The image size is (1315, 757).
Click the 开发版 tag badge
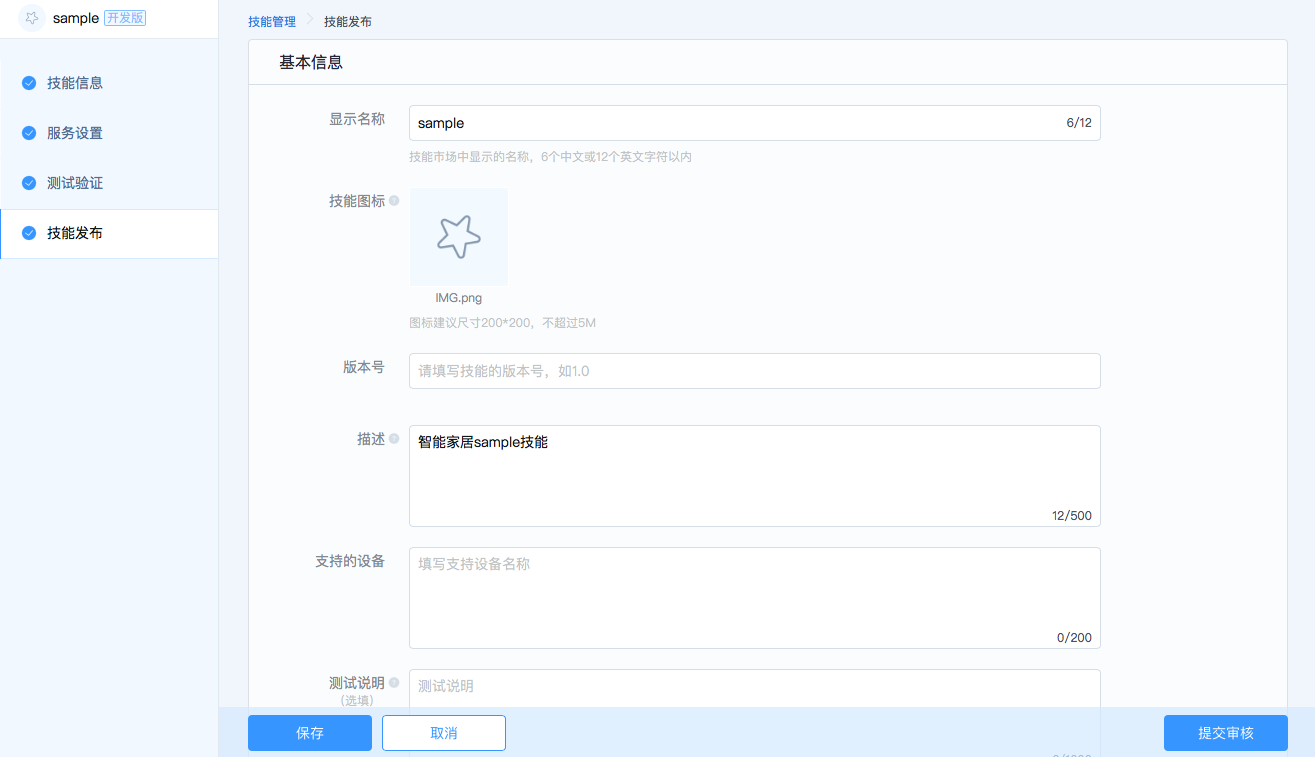coord(125,18)
